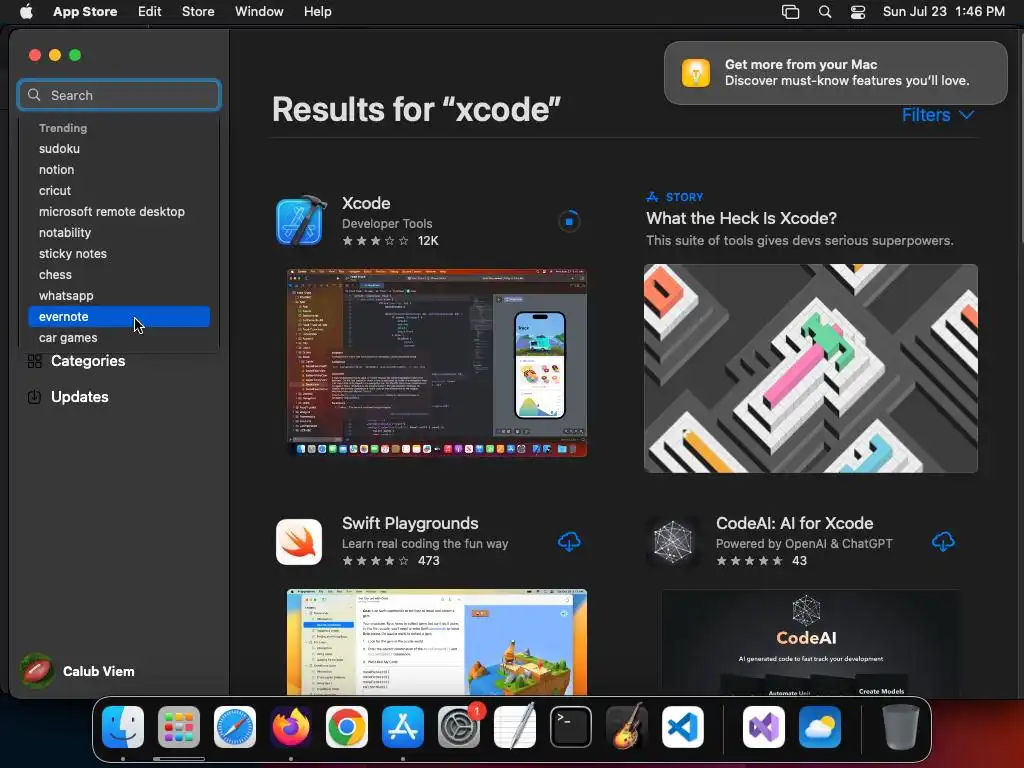Click the CodeAI screenshot preview

pyautogui.click(x=810, y=642)
